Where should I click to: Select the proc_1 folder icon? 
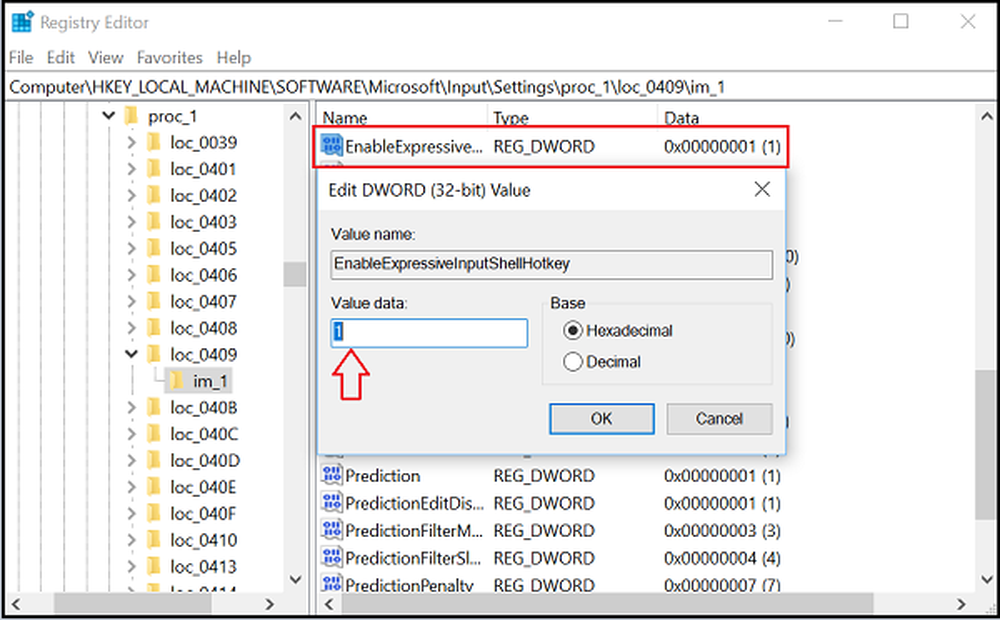(x=131, y=116)
